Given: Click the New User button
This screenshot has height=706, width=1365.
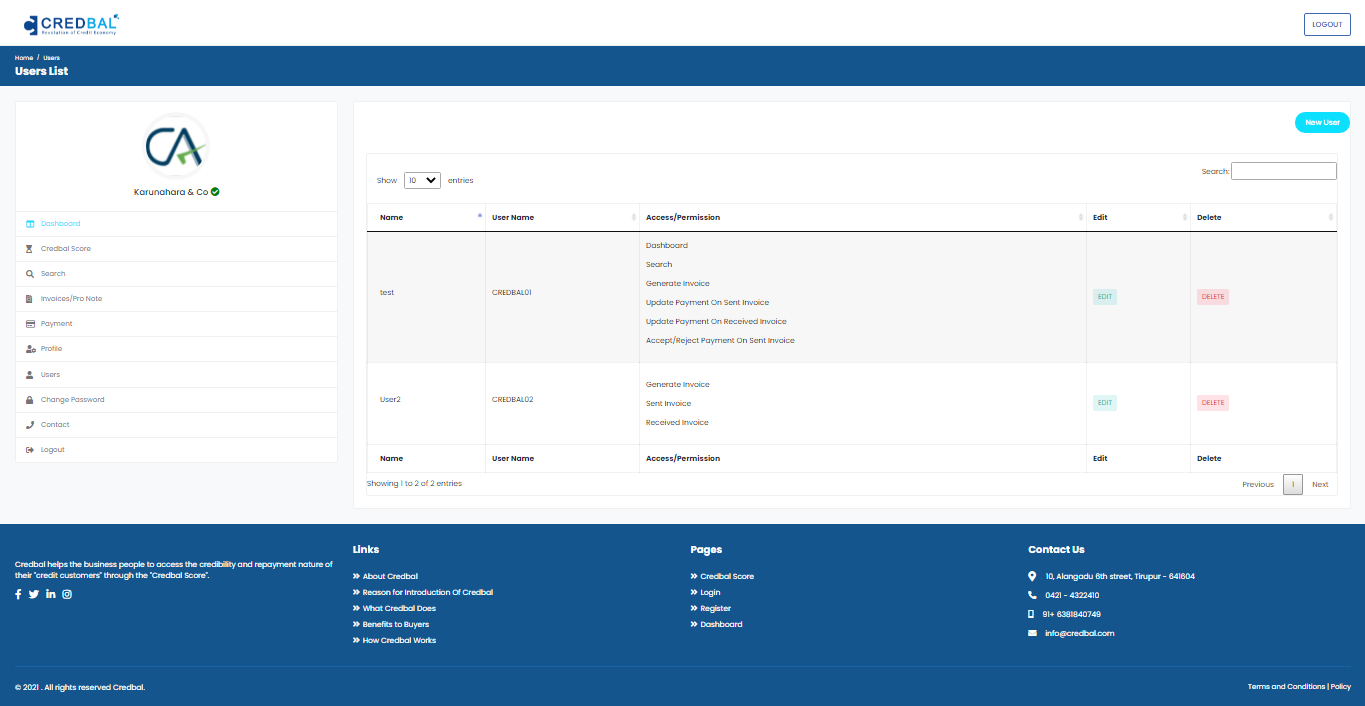Looking at the screenshot, I should click(1322, 123).
